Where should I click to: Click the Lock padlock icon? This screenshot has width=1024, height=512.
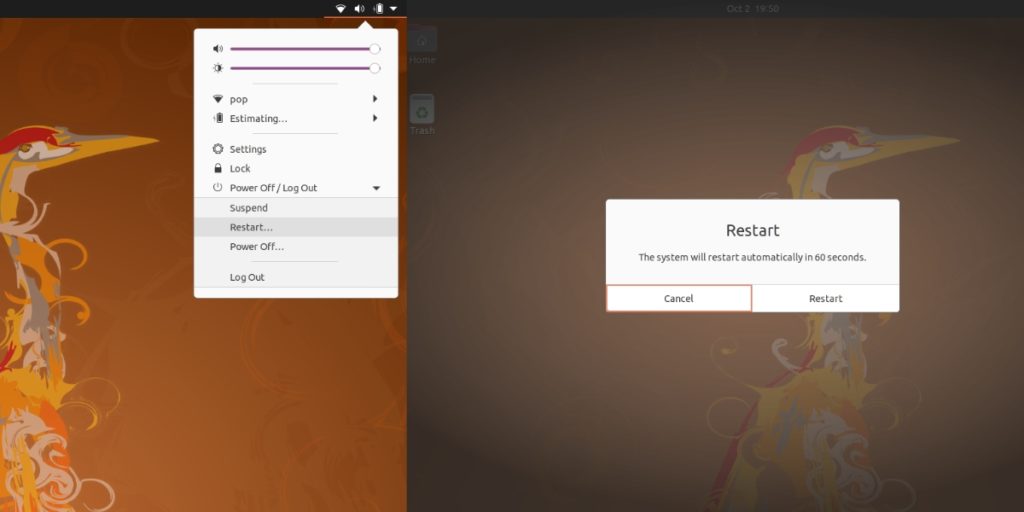tap(218, 168)
